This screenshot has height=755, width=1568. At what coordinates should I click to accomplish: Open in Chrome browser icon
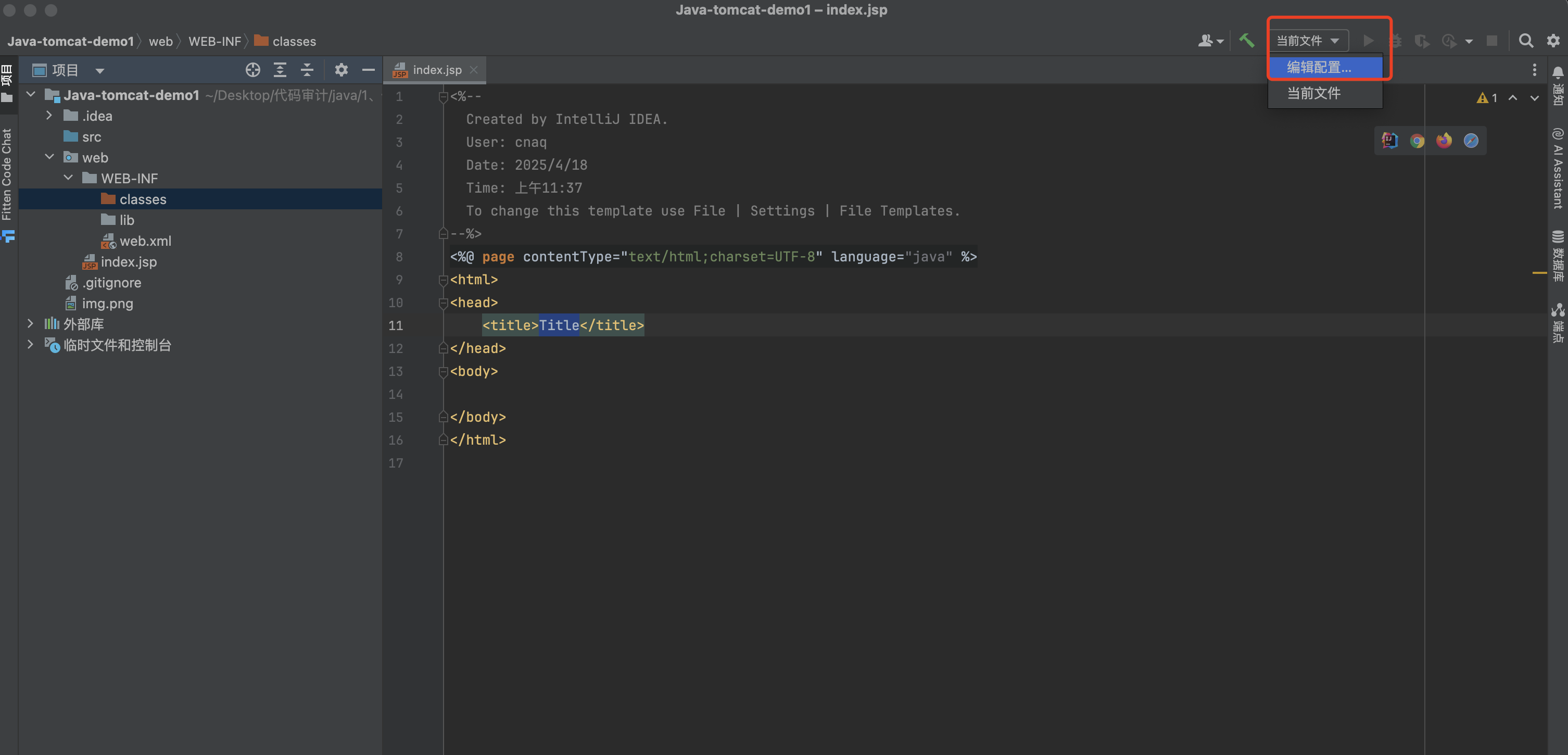1417,141
